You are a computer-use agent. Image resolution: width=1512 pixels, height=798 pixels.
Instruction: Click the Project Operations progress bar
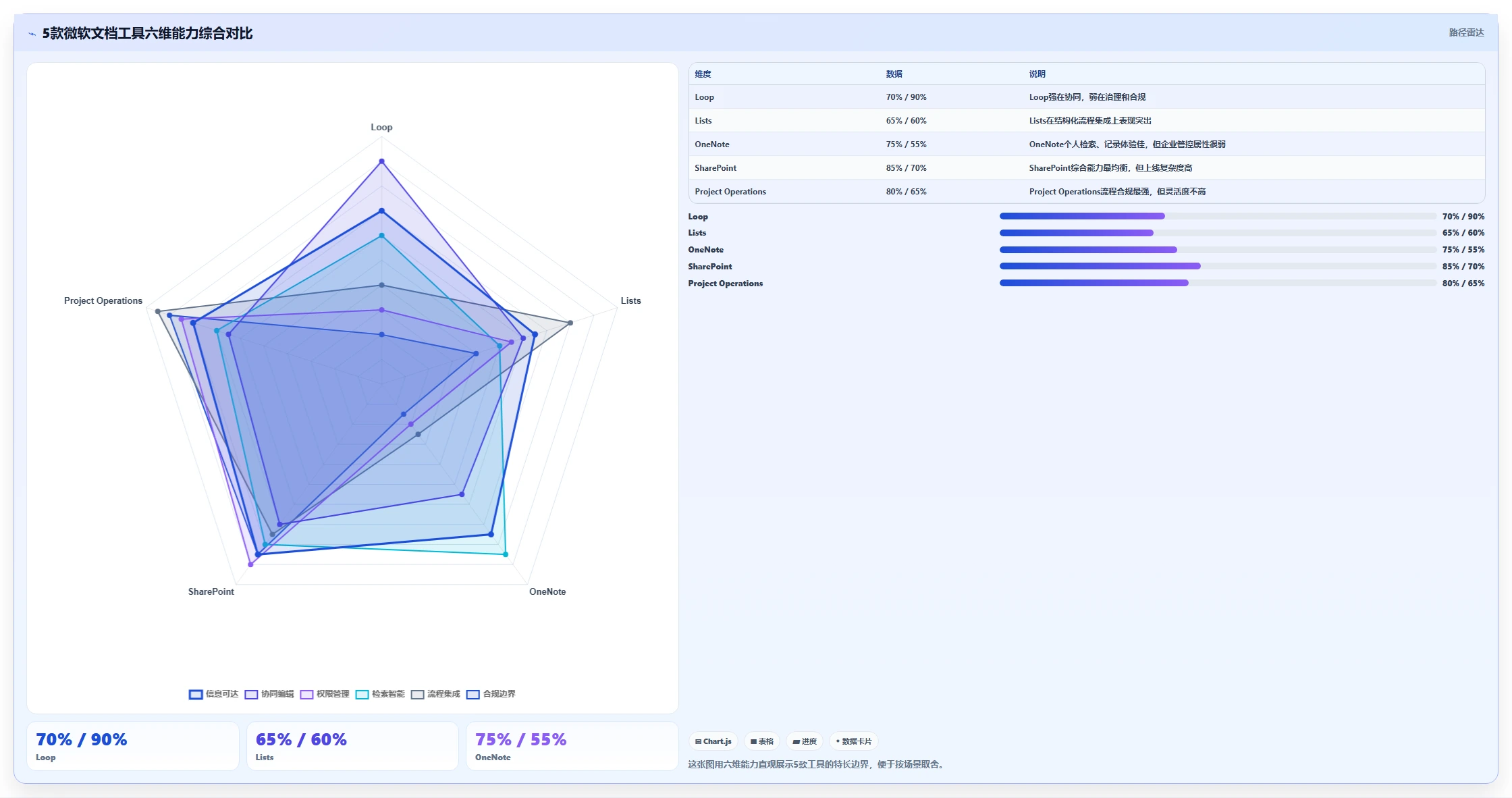[x=1218, y=283]
